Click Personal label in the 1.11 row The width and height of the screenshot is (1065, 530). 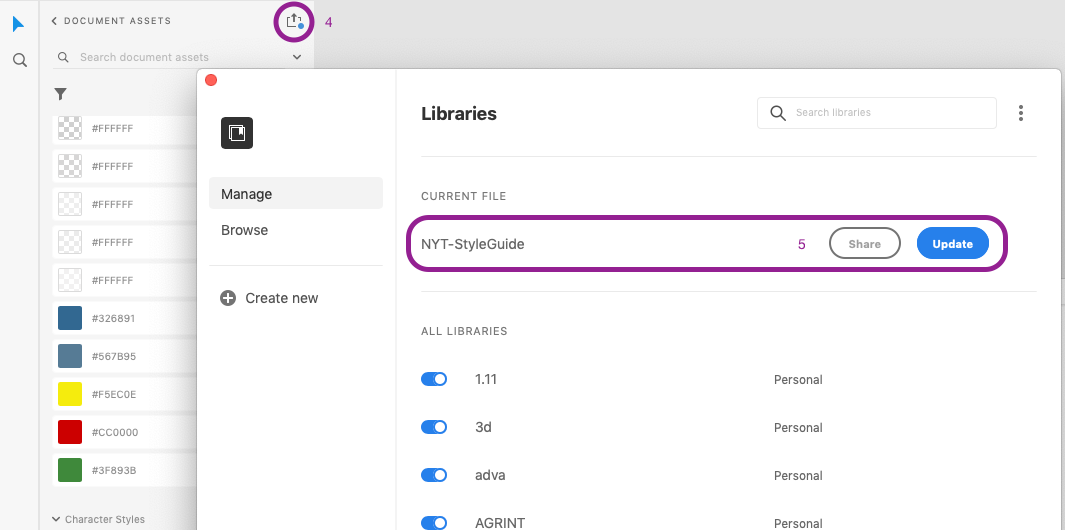(x=798, y=379)
